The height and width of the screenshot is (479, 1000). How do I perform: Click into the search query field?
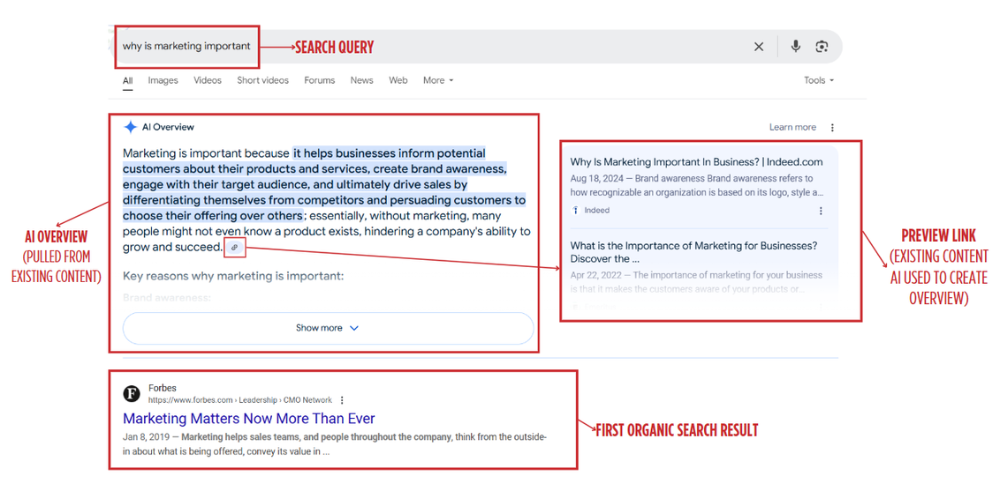point(450,47)
